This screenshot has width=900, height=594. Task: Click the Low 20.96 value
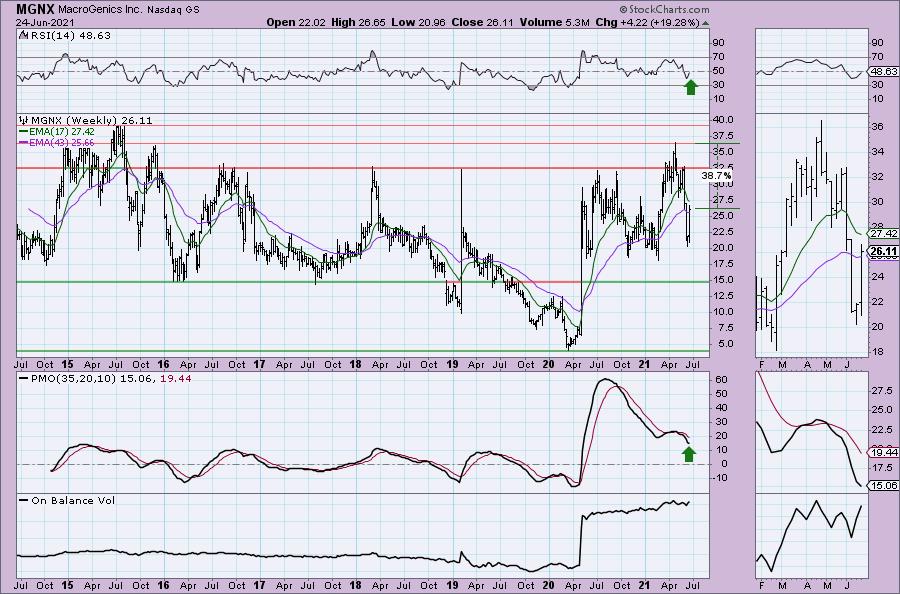(x=418, y=22)
